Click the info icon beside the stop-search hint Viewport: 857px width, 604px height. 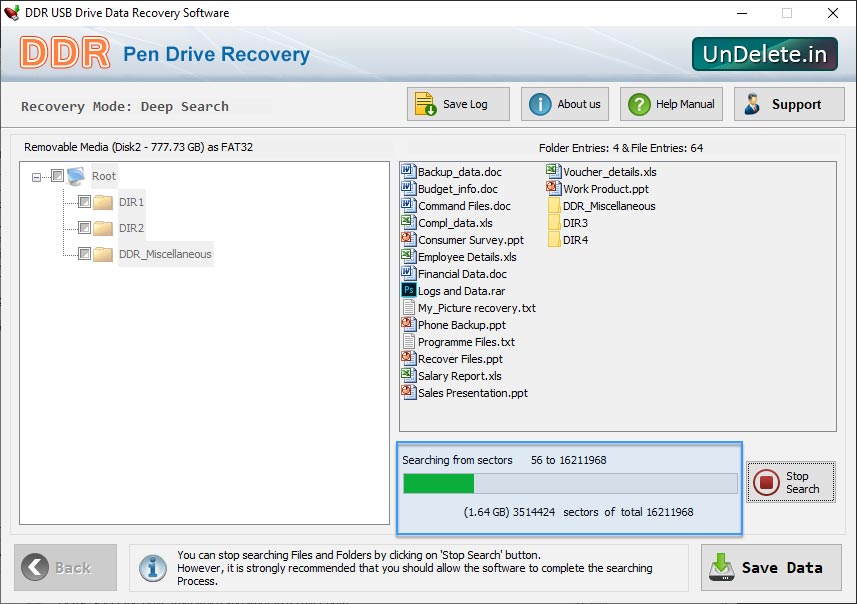pos(152,568)
